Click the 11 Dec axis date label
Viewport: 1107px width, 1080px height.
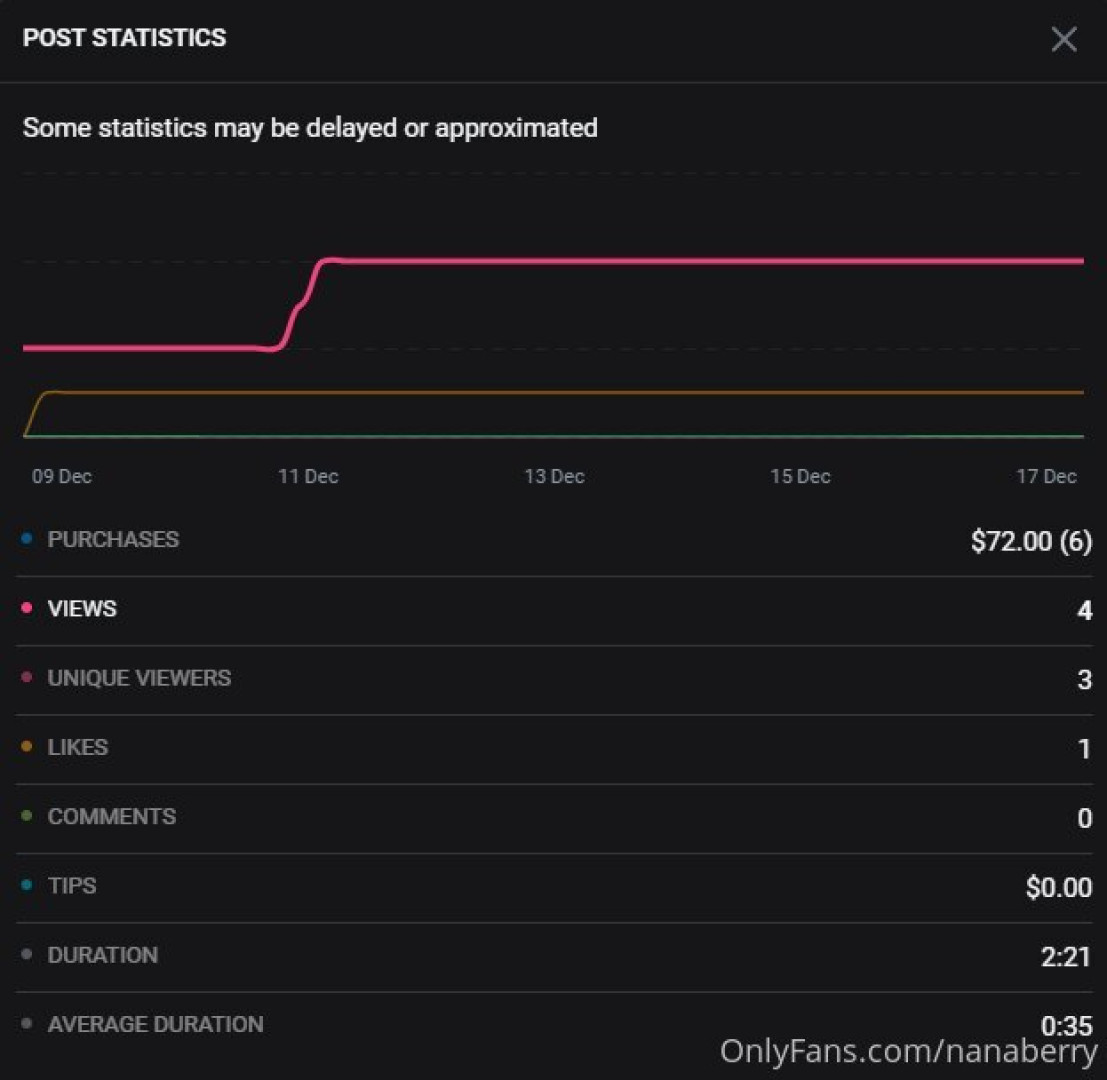click(x=308, y=476)
